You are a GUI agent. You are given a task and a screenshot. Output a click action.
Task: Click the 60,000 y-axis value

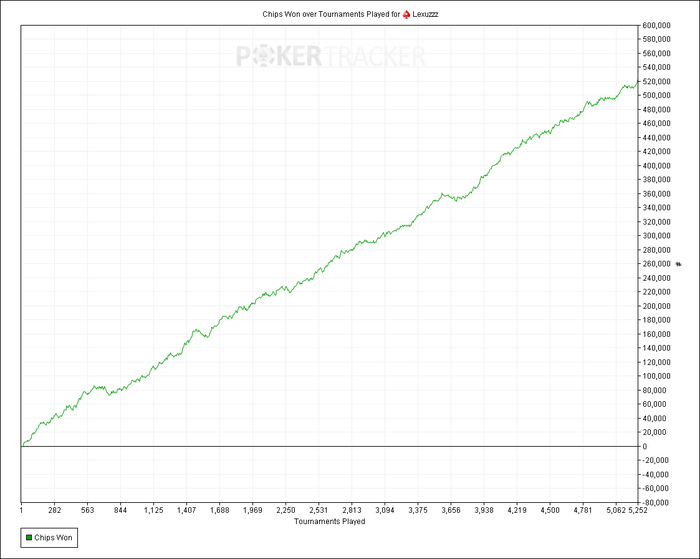(x=654, y=404)
